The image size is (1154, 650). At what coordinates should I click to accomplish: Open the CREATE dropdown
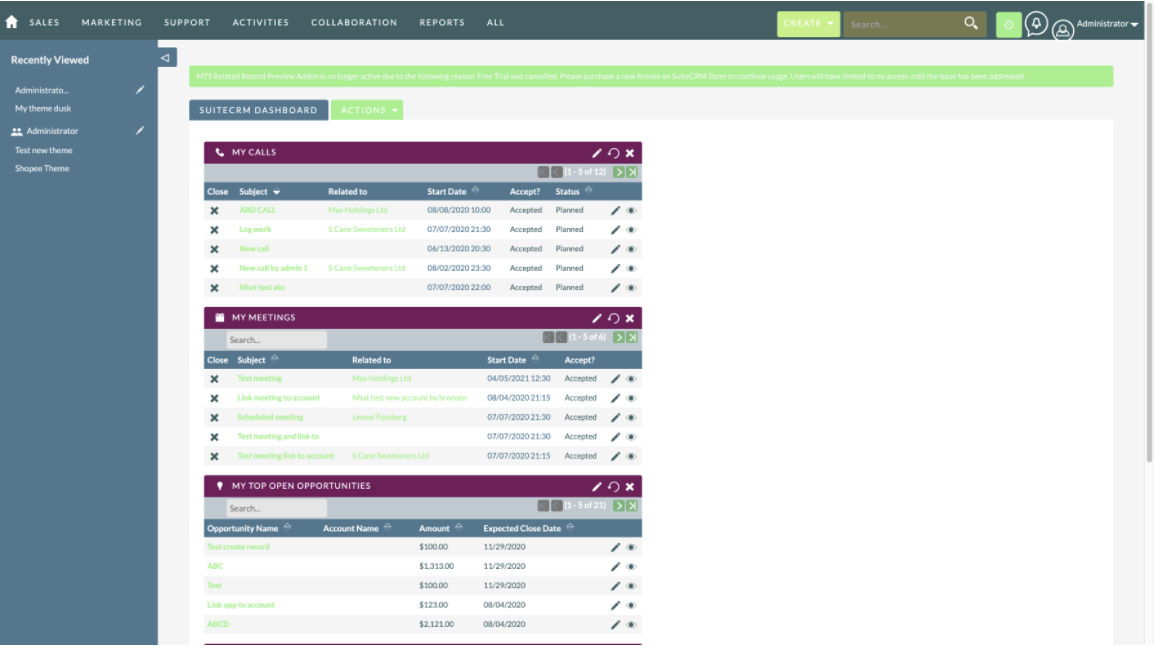(807, 22)
